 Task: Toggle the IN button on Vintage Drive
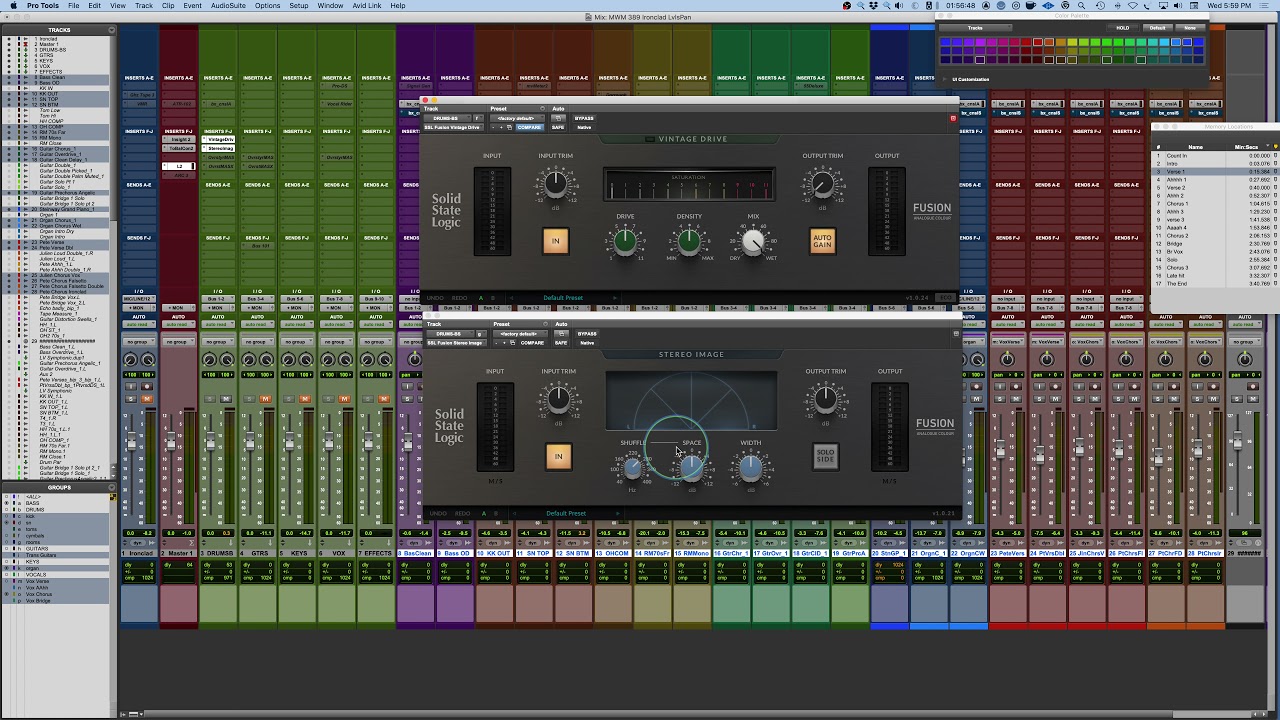point(555,241)
